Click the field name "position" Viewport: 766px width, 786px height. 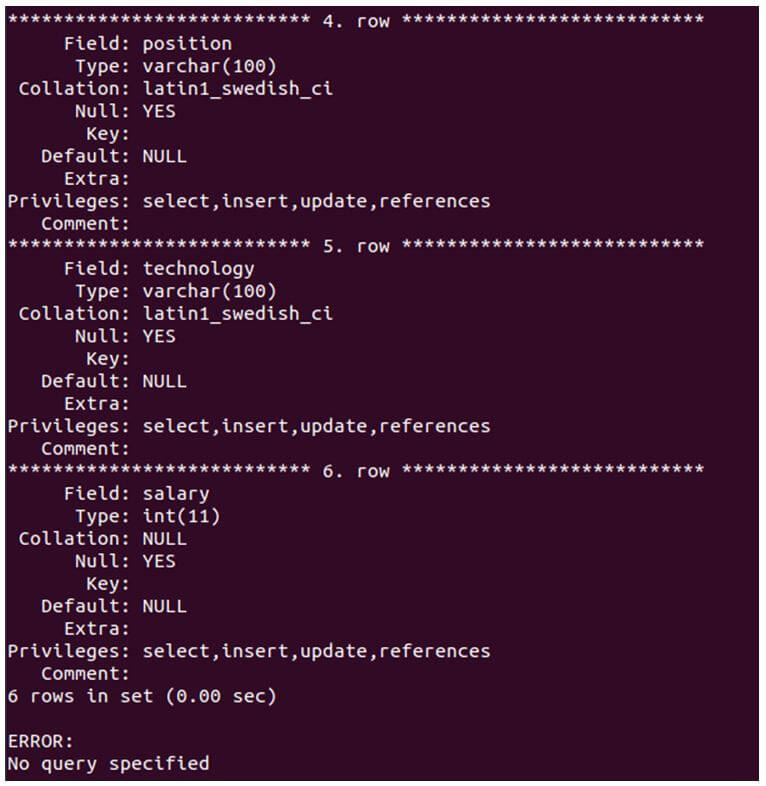pos(187,43)
